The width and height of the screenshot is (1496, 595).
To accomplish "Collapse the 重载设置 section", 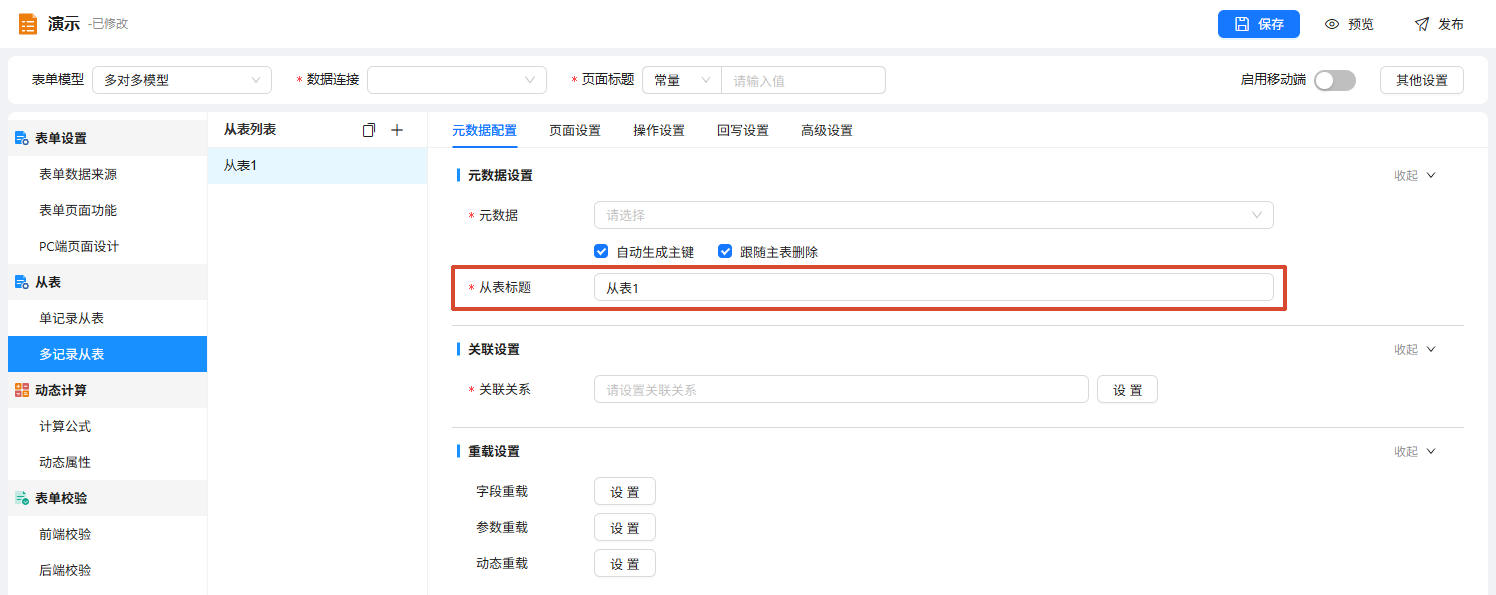I will [x=1415, y=451].
